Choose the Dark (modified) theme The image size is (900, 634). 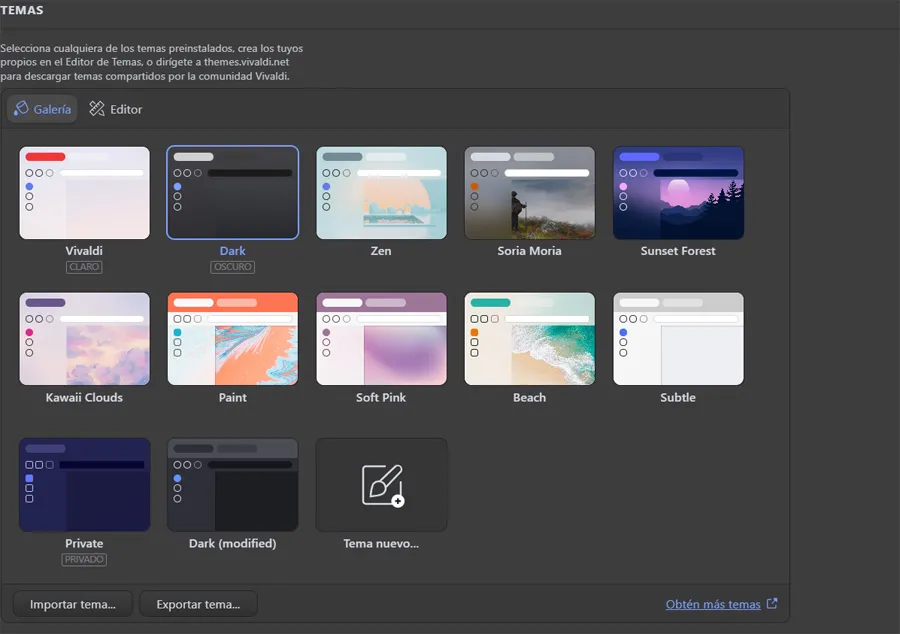coord(232,485)
